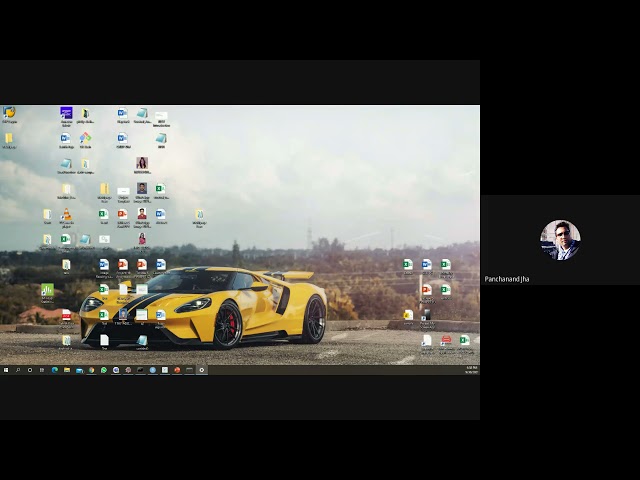The image size is (640, 480).
Task: Select the long-haired woman portrait thumbnail
Action: 142,165
